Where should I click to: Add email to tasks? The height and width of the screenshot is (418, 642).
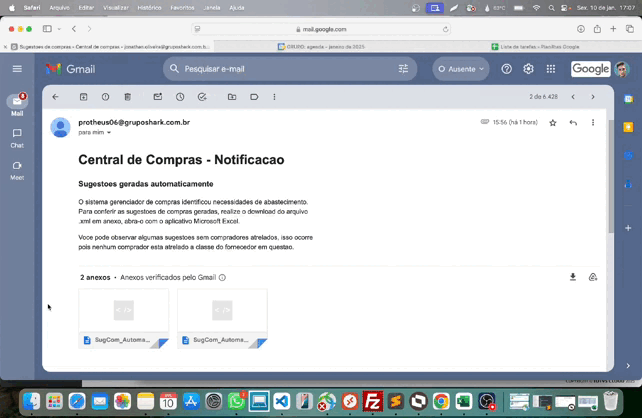(202, 97)
